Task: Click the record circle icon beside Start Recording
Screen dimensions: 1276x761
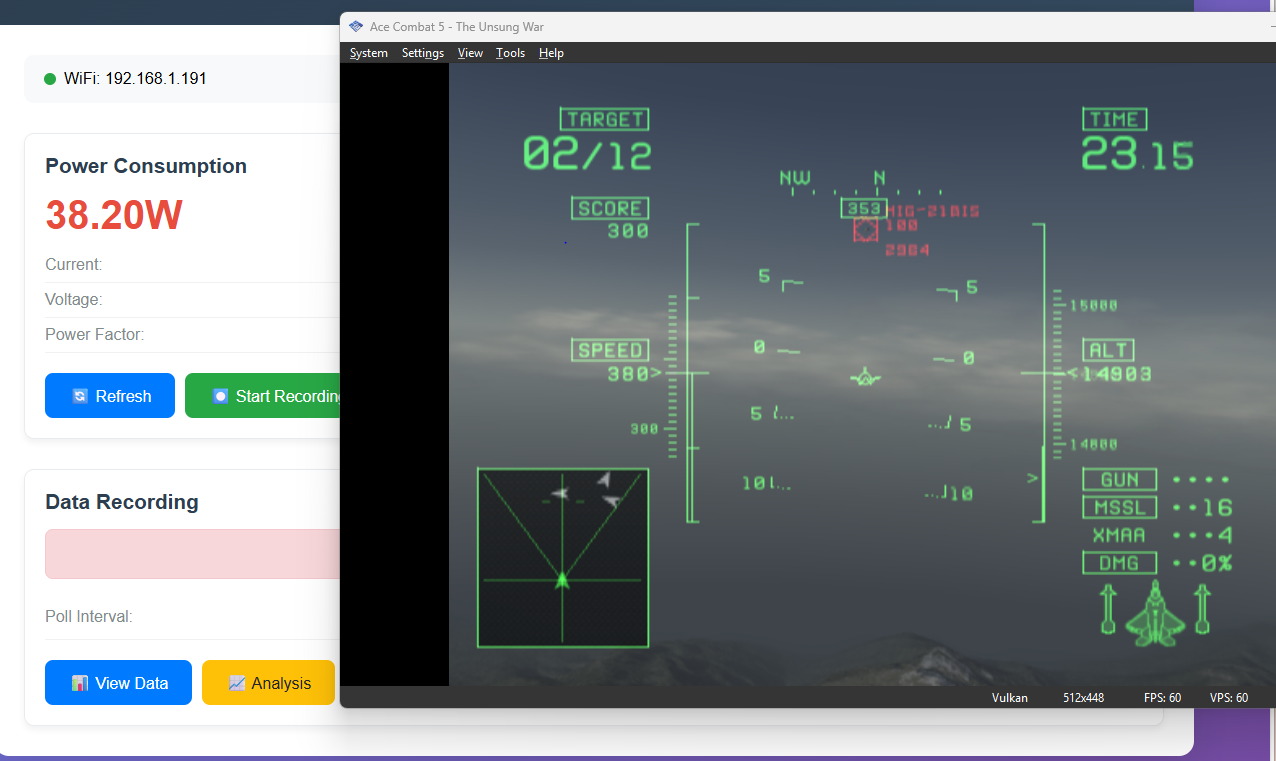Action: (220, 396)
